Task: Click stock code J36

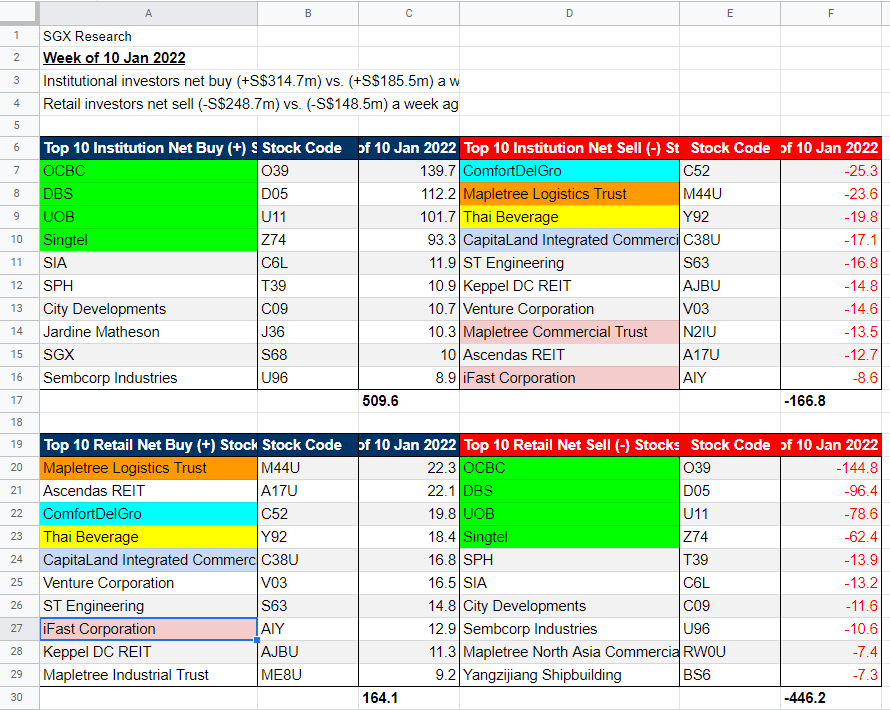Action: pyautogui.click(x=308, y=332)
